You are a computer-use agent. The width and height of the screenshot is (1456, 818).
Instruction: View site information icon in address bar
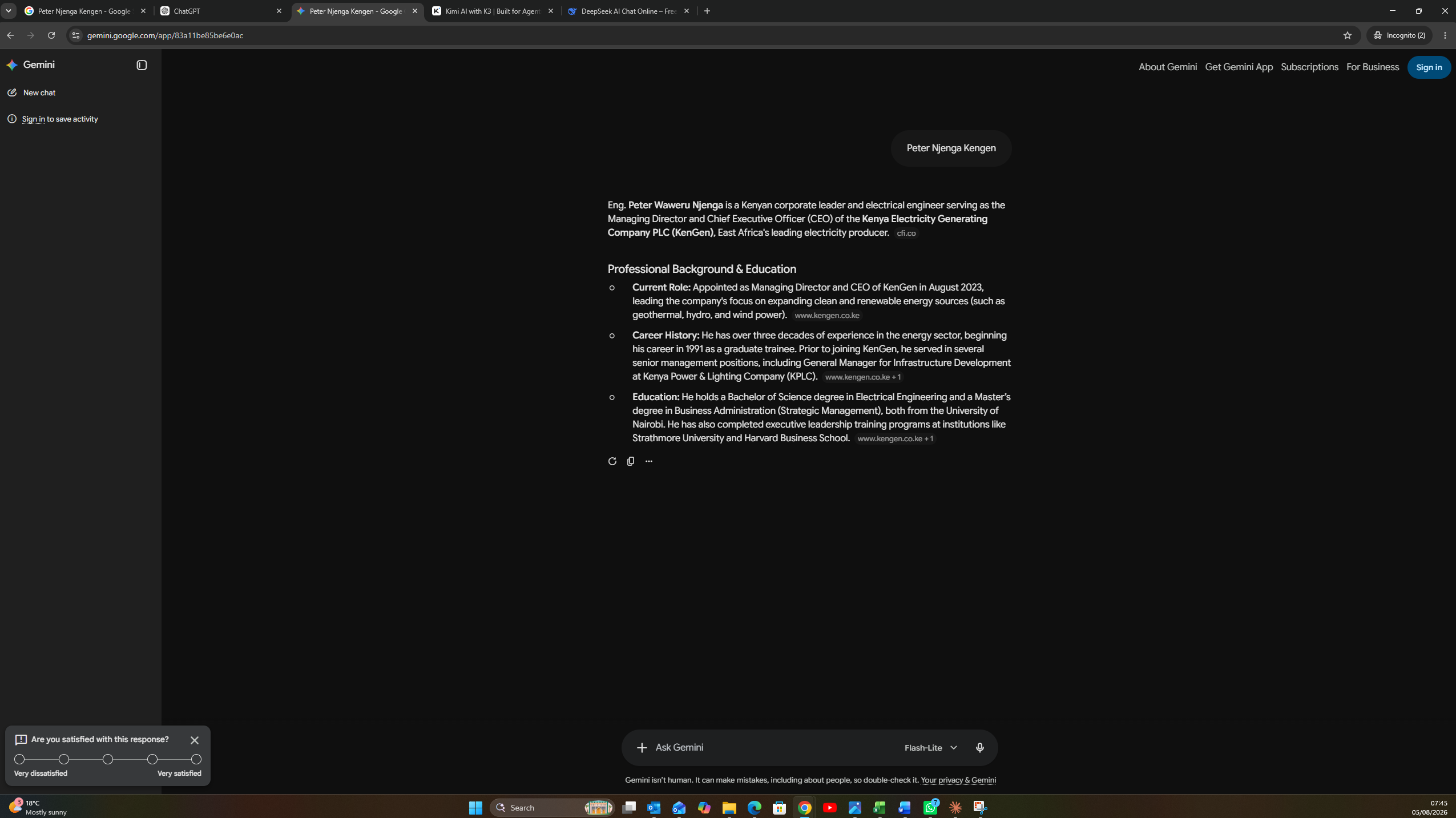pos(75,35)
